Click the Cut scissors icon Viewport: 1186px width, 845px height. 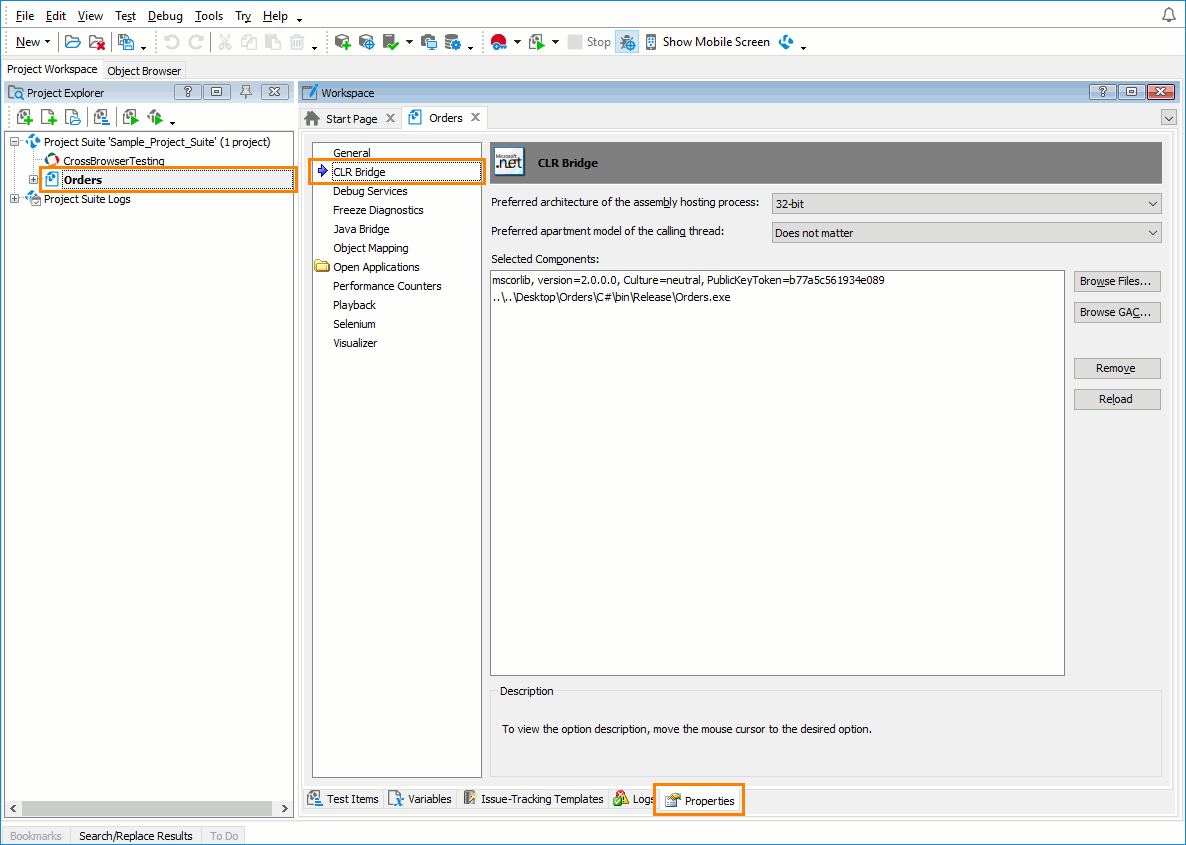pos(225,42)
